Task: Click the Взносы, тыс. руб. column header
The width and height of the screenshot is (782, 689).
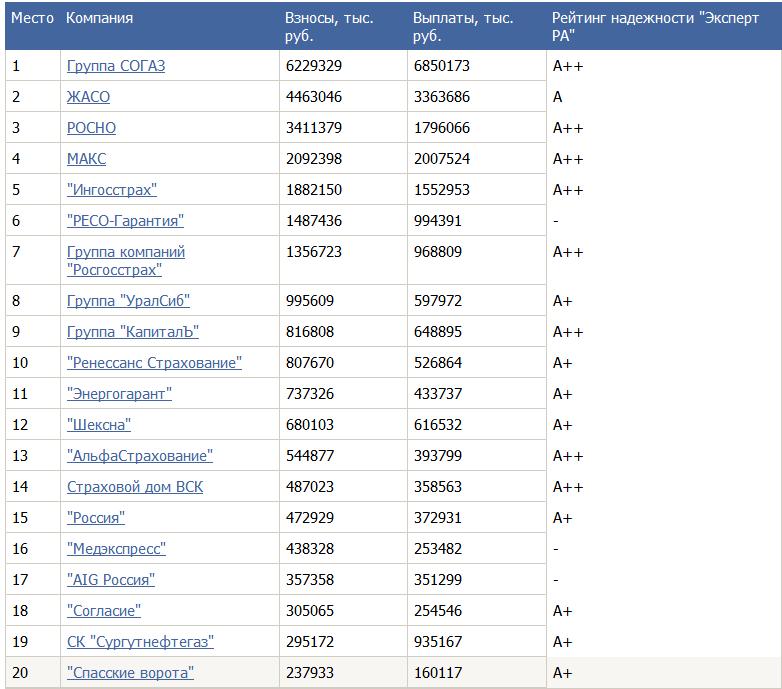Action: click(328, 27)
